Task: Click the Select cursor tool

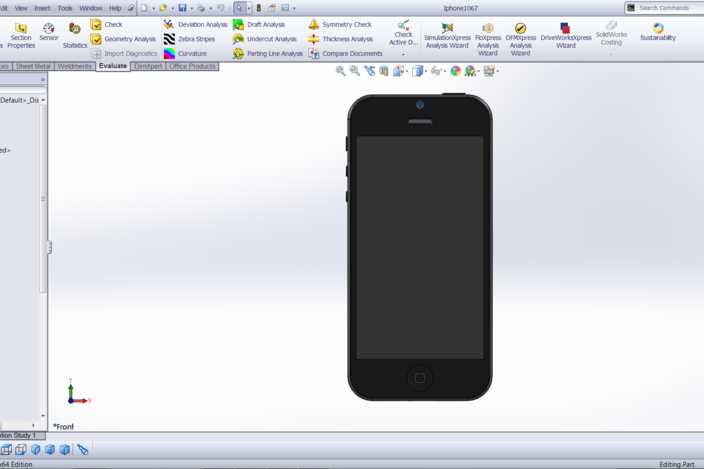Action: [x=240, y=8]
